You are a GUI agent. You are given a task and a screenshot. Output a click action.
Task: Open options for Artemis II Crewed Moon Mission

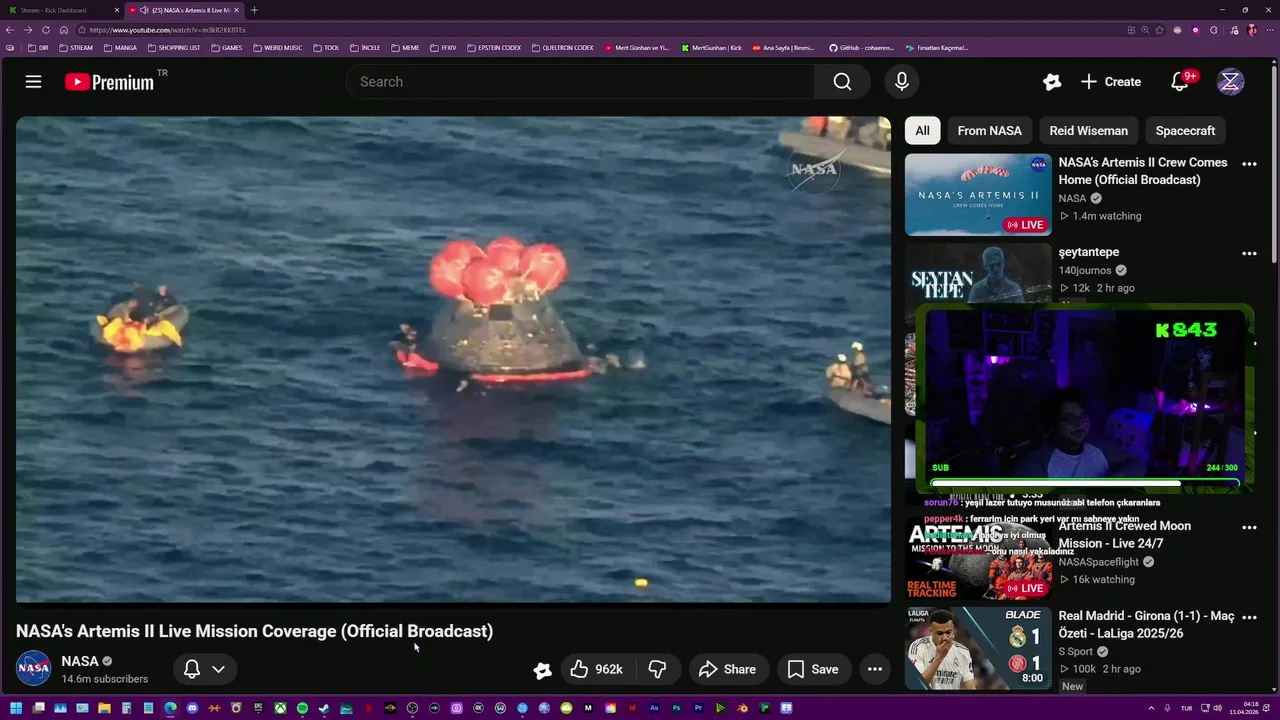coord(1249,528)
